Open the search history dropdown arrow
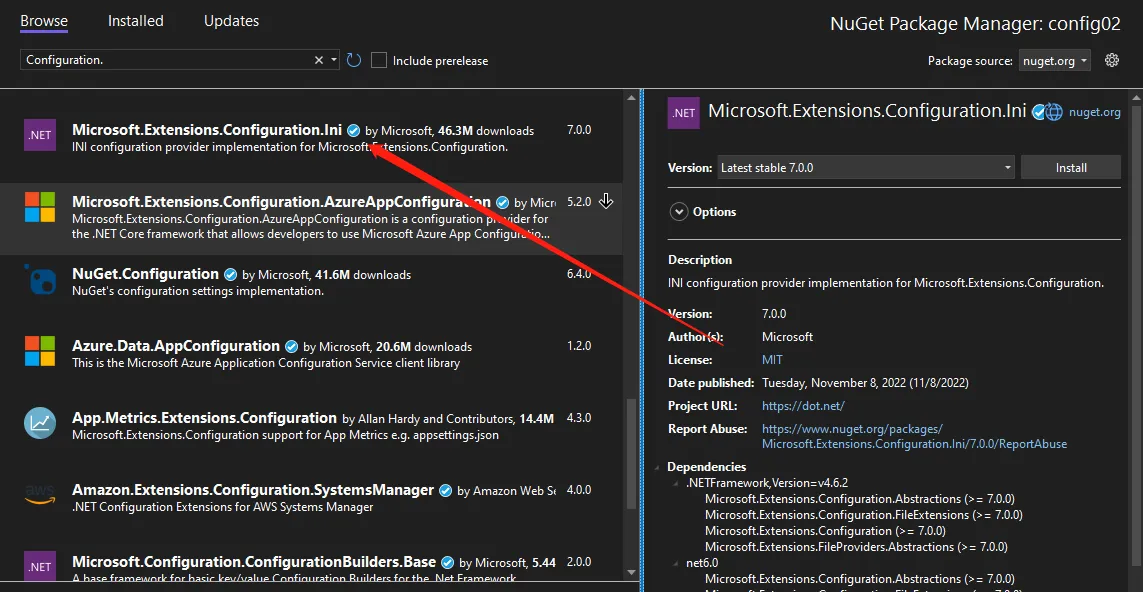The image size is (1143, 592). (x=334, y=60)
